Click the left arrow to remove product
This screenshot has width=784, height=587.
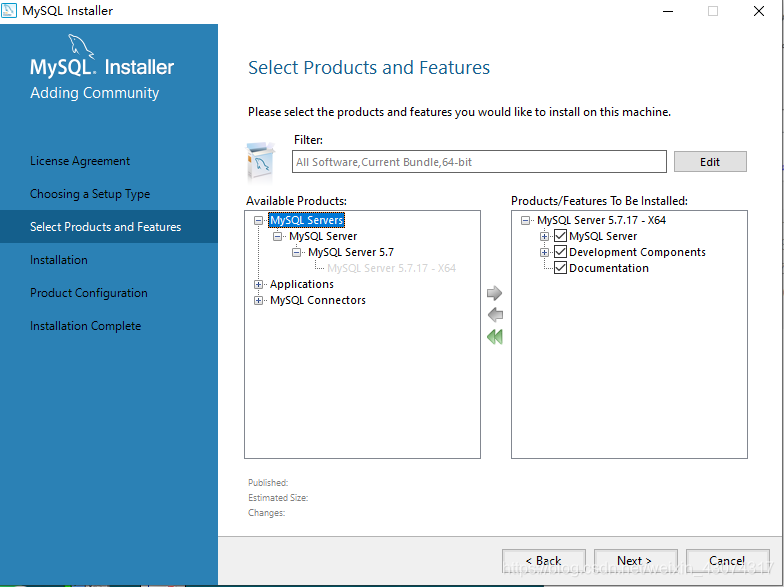[x=495, y=314]
